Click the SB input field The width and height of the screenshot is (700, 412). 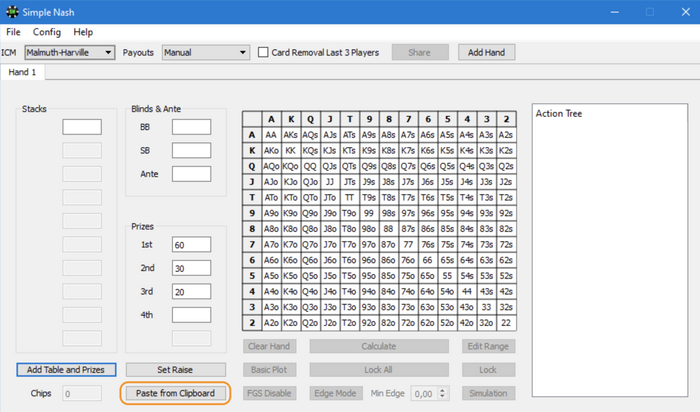point(192,150)
